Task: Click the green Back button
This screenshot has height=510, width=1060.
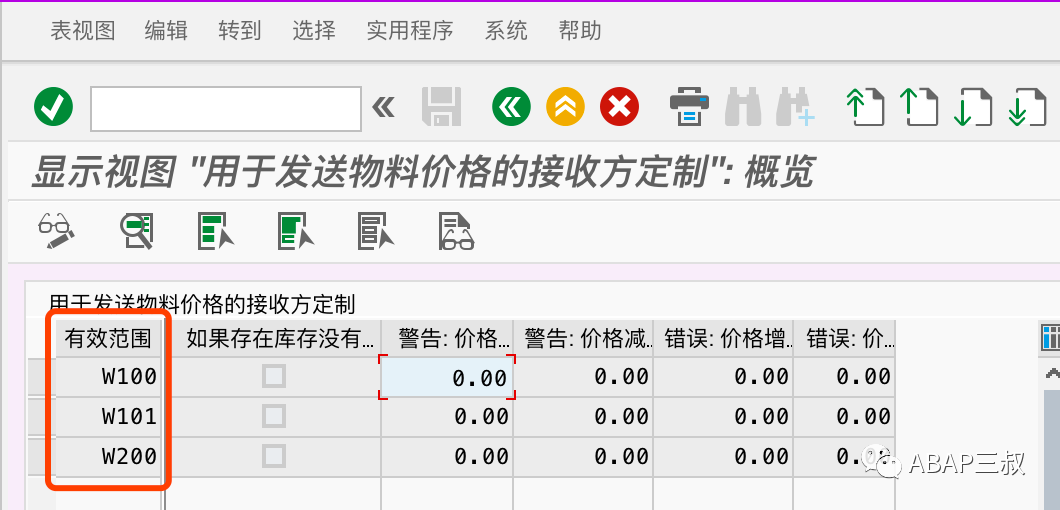Action: (511, 107)
